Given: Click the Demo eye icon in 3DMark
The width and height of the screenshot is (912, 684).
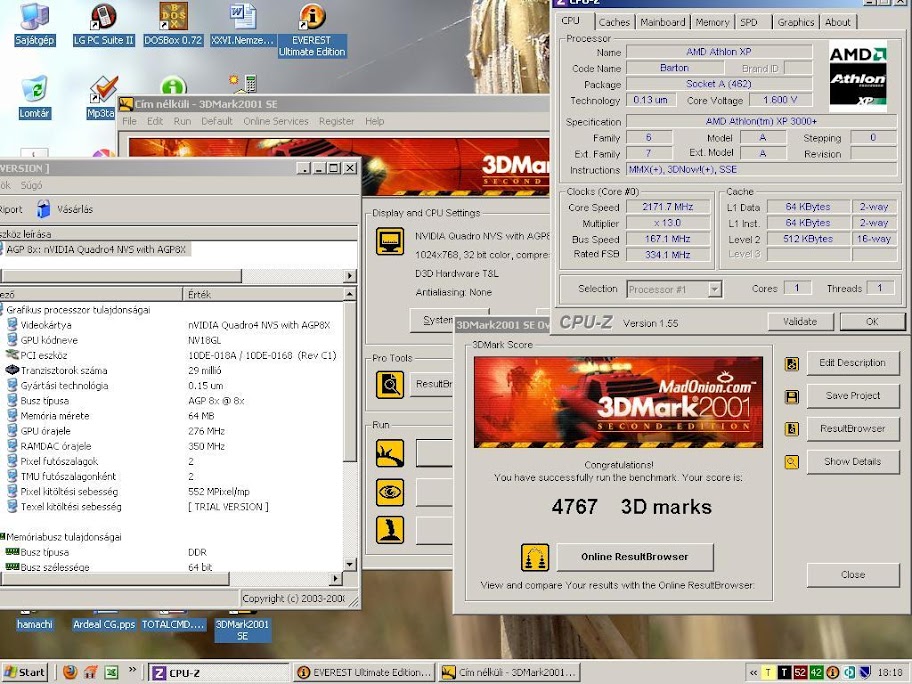Looking at the screenshot, I should coord(390,492).
